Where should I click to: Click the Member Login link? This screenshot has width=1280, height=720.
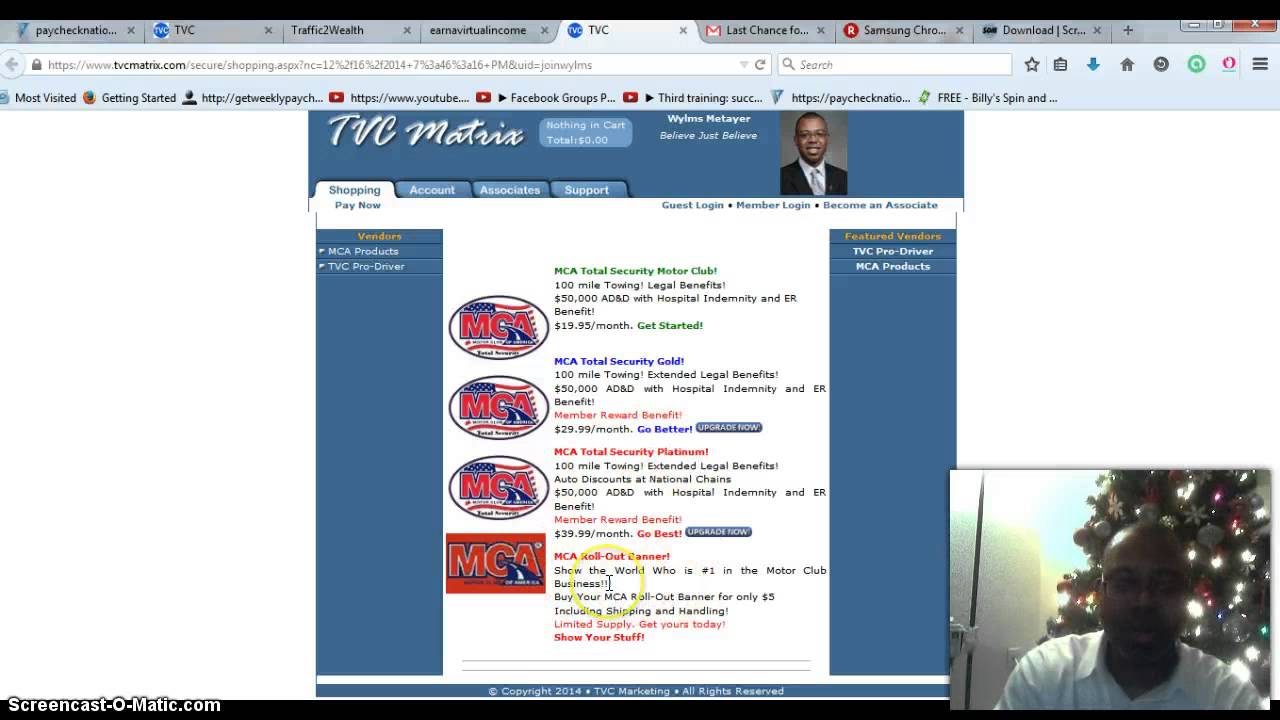[x=773, y=205]
